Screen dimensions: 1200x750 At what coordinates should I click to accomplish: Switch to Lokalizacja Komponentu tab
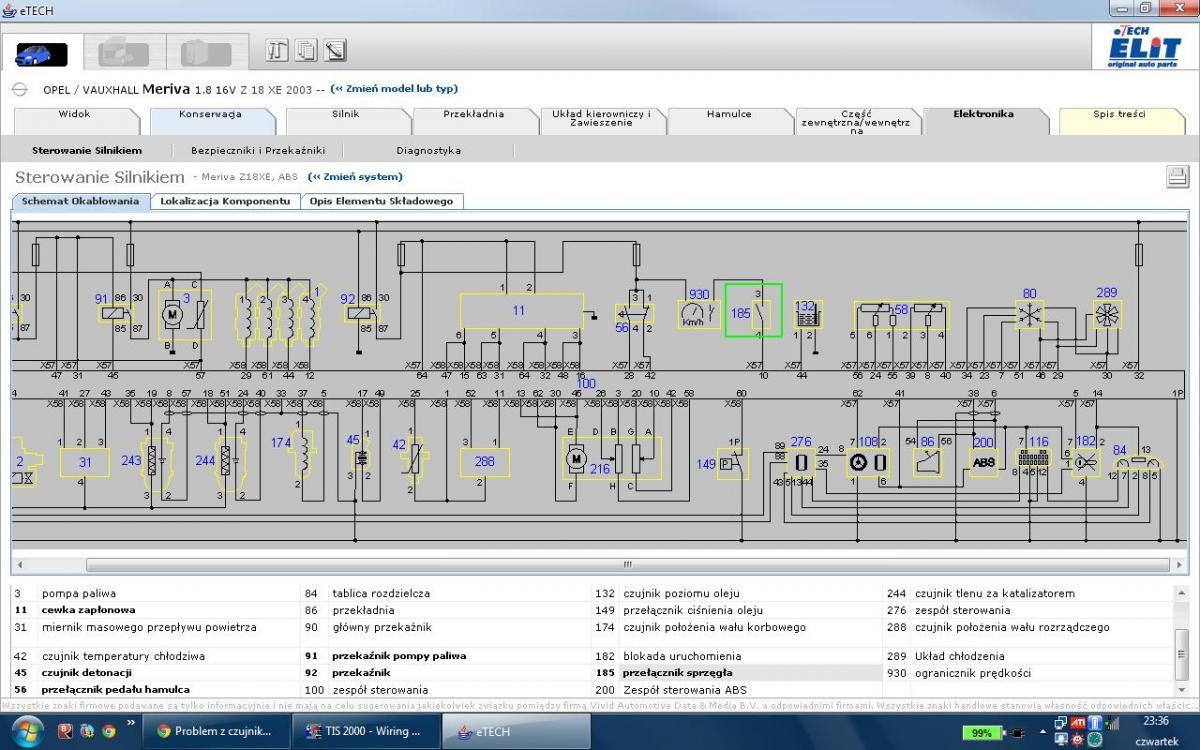tap(224, 201)
